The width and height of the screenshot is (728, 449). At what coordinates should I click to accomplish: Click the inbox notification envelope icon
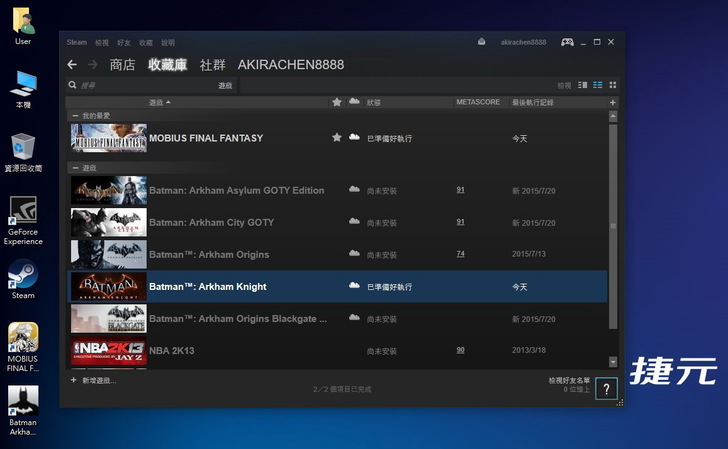pyautogui.click(x=481, y=42)
